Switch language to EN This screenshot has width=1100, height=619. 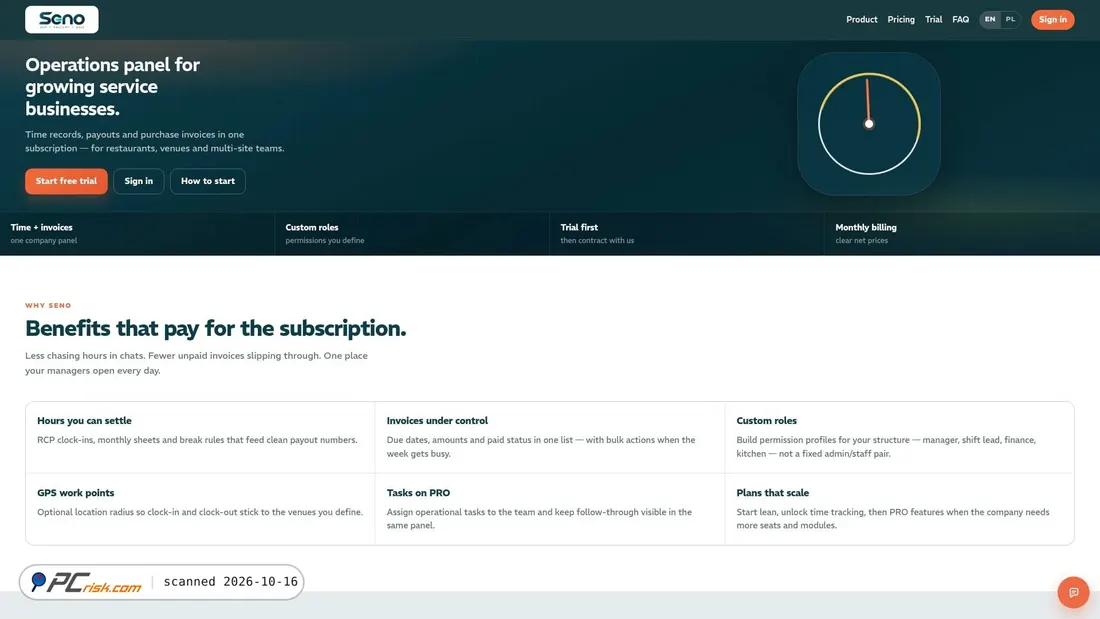pyautogui.click(x=990, y=20)
